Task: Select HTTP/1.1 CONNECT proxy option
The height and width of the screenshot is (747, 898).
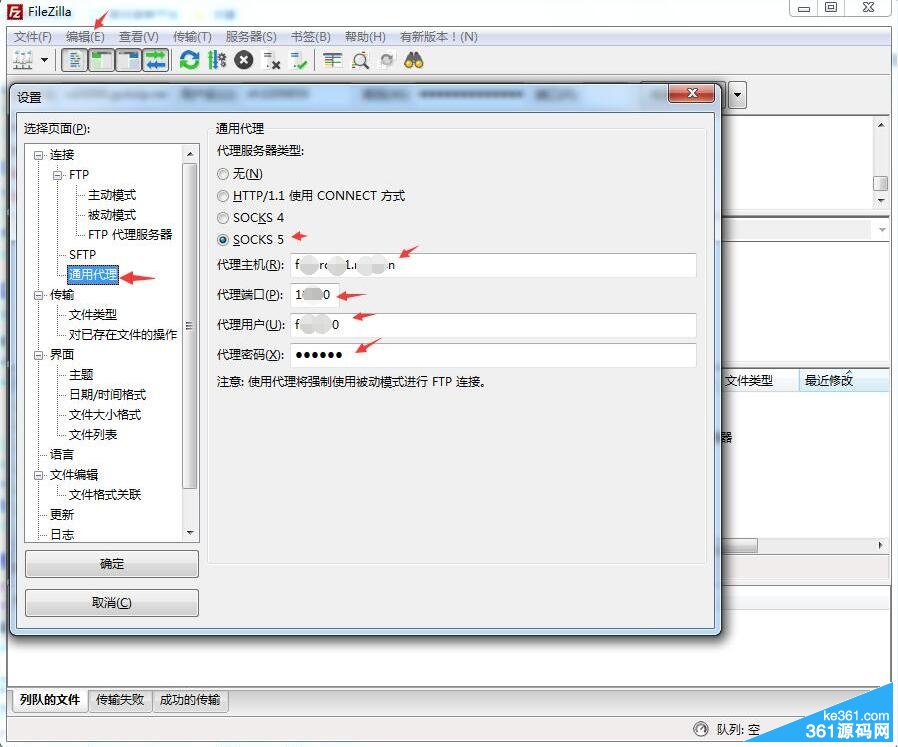Action: (x=223, y=196)
